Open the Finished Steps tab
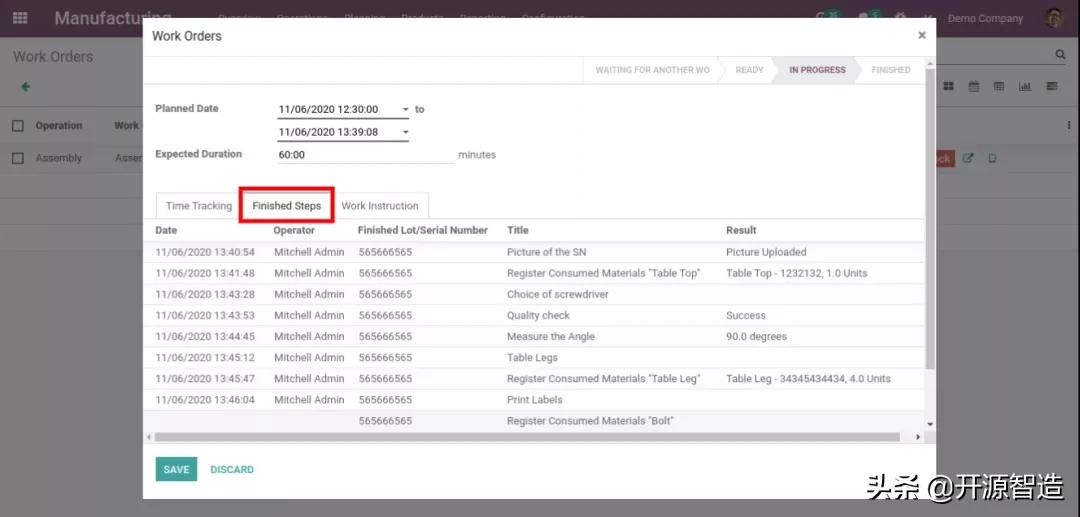The image size is (1080, 517). (287, 206)
